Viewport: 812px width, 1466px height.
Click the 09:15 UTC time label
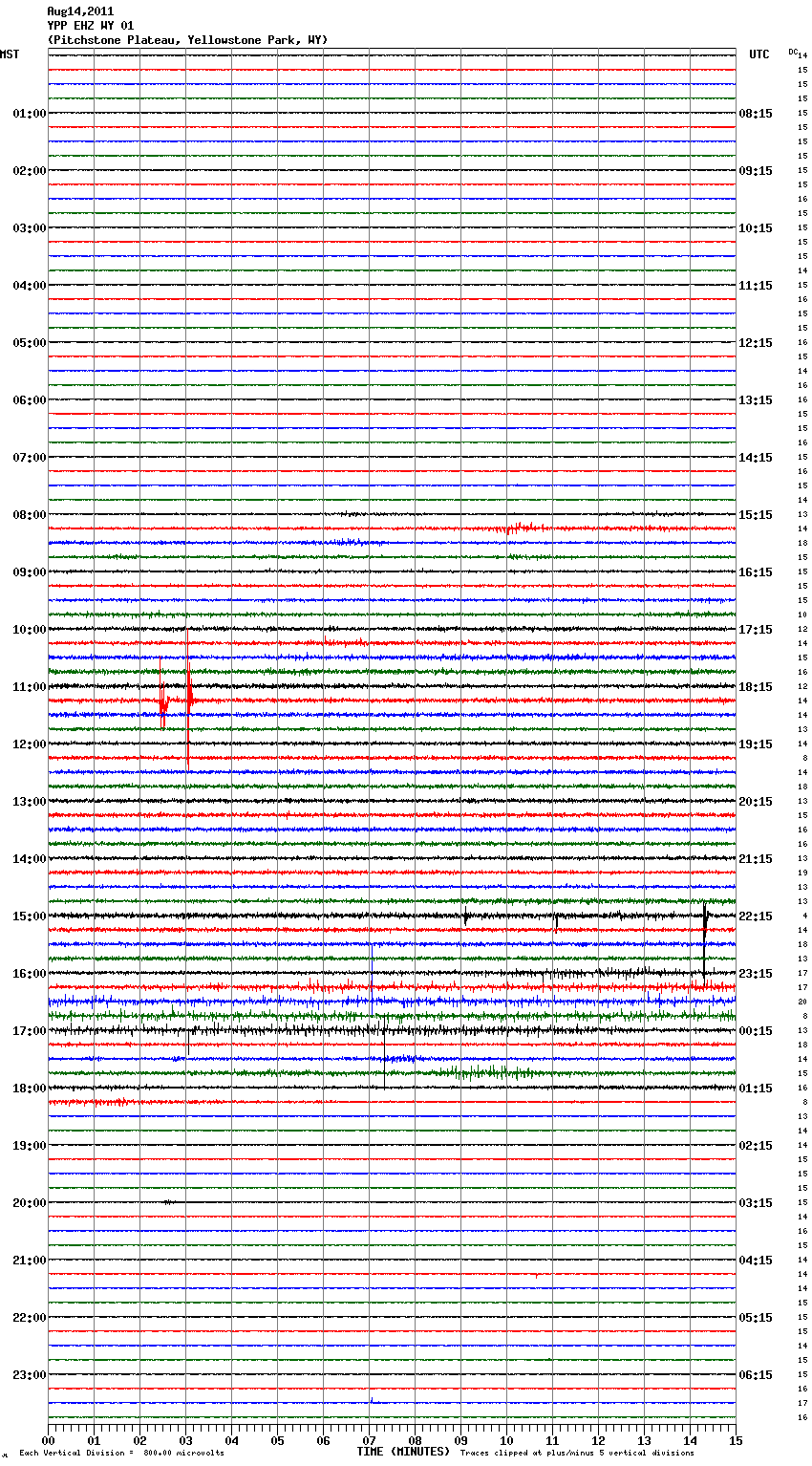point(756,171)
